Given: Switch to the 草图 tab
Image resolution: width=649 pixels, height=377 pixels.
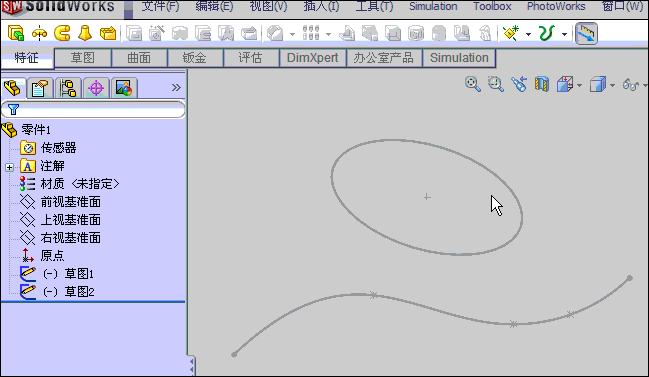Looking at the screenshot, I should pyautogui.click(x=83, y=58).
